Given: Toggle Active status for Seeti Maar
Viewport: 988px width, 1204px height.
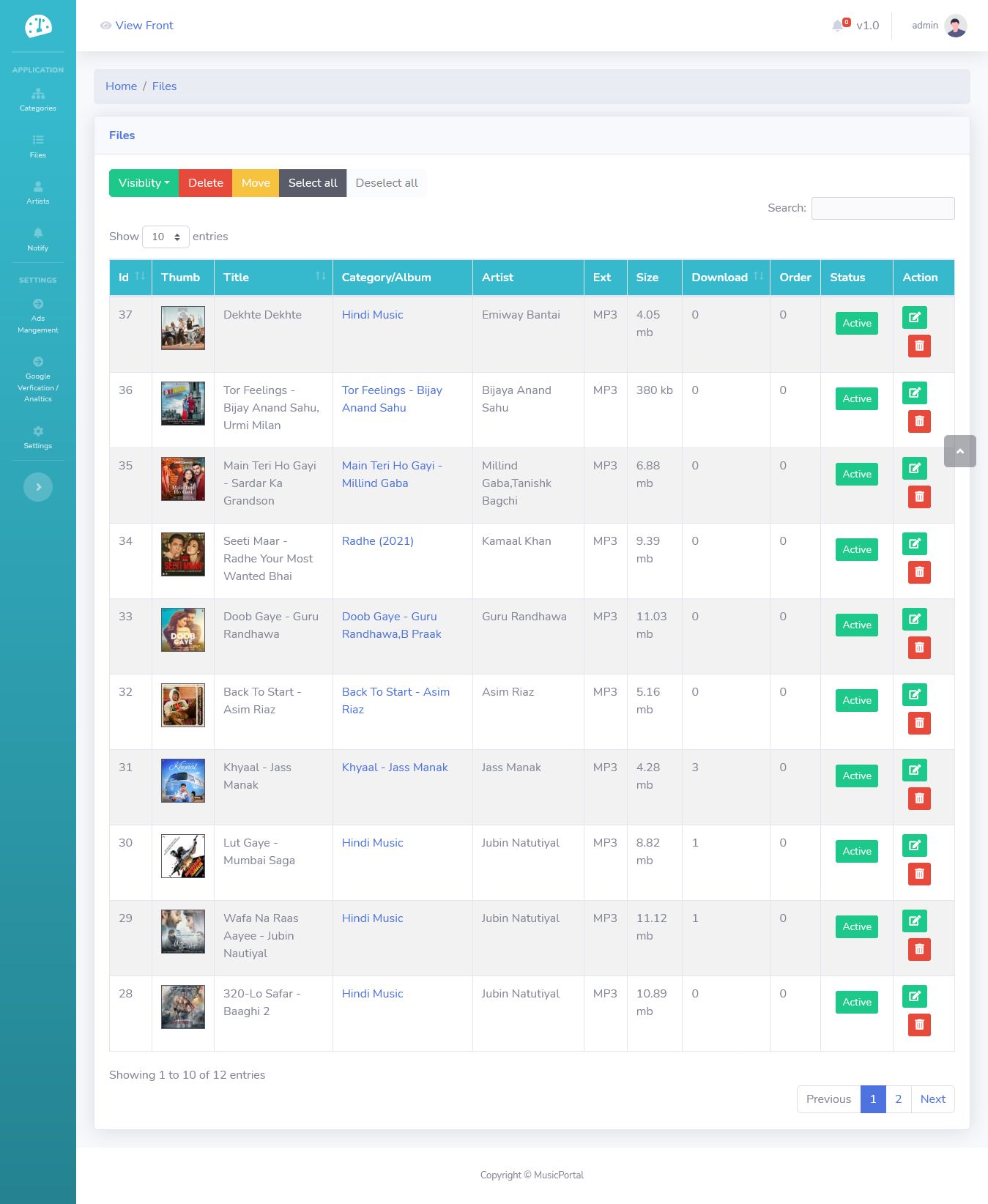Looking at the screenshot, I should click(857, 549).
